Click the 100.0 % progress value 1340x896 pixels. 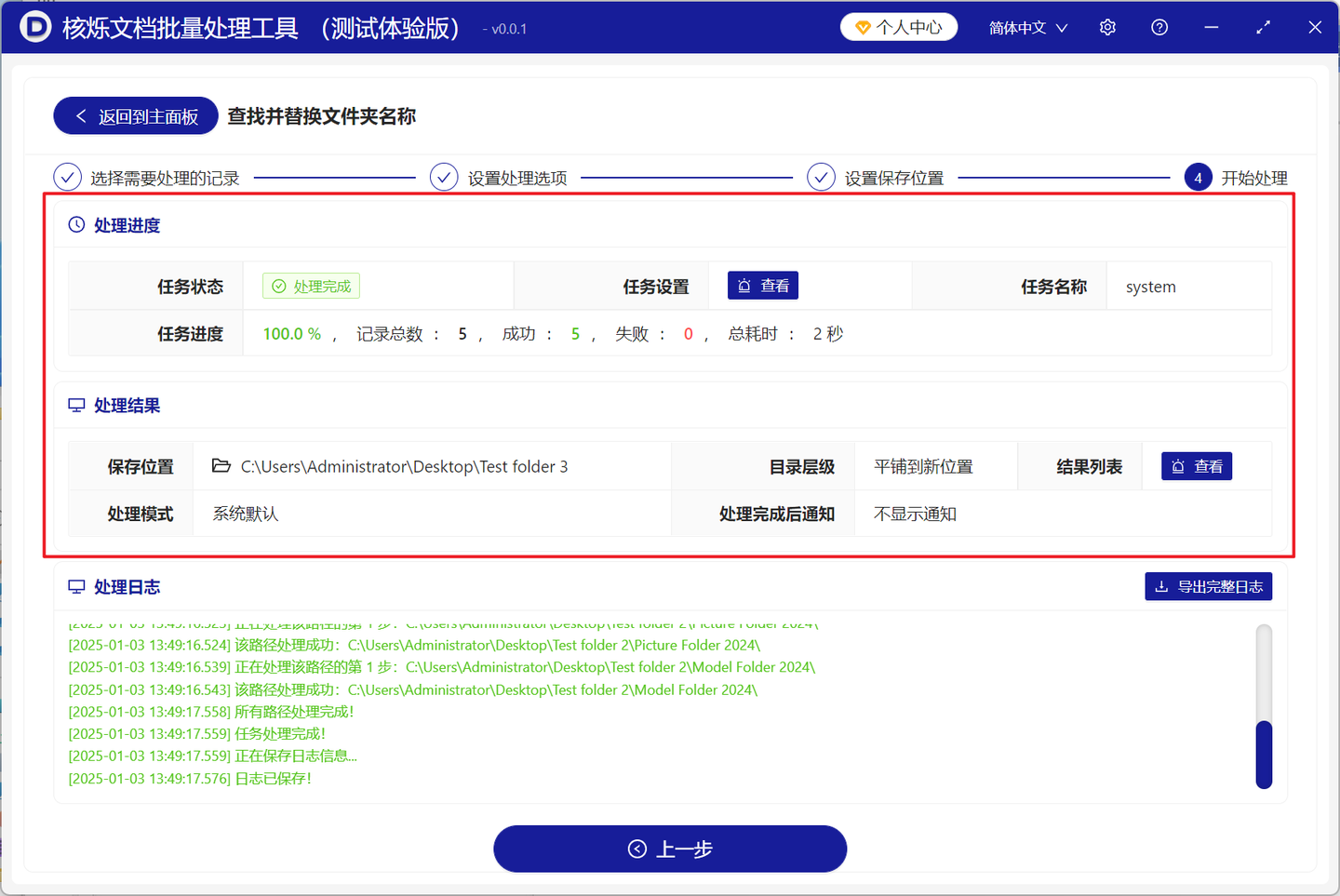click(292, 333)
